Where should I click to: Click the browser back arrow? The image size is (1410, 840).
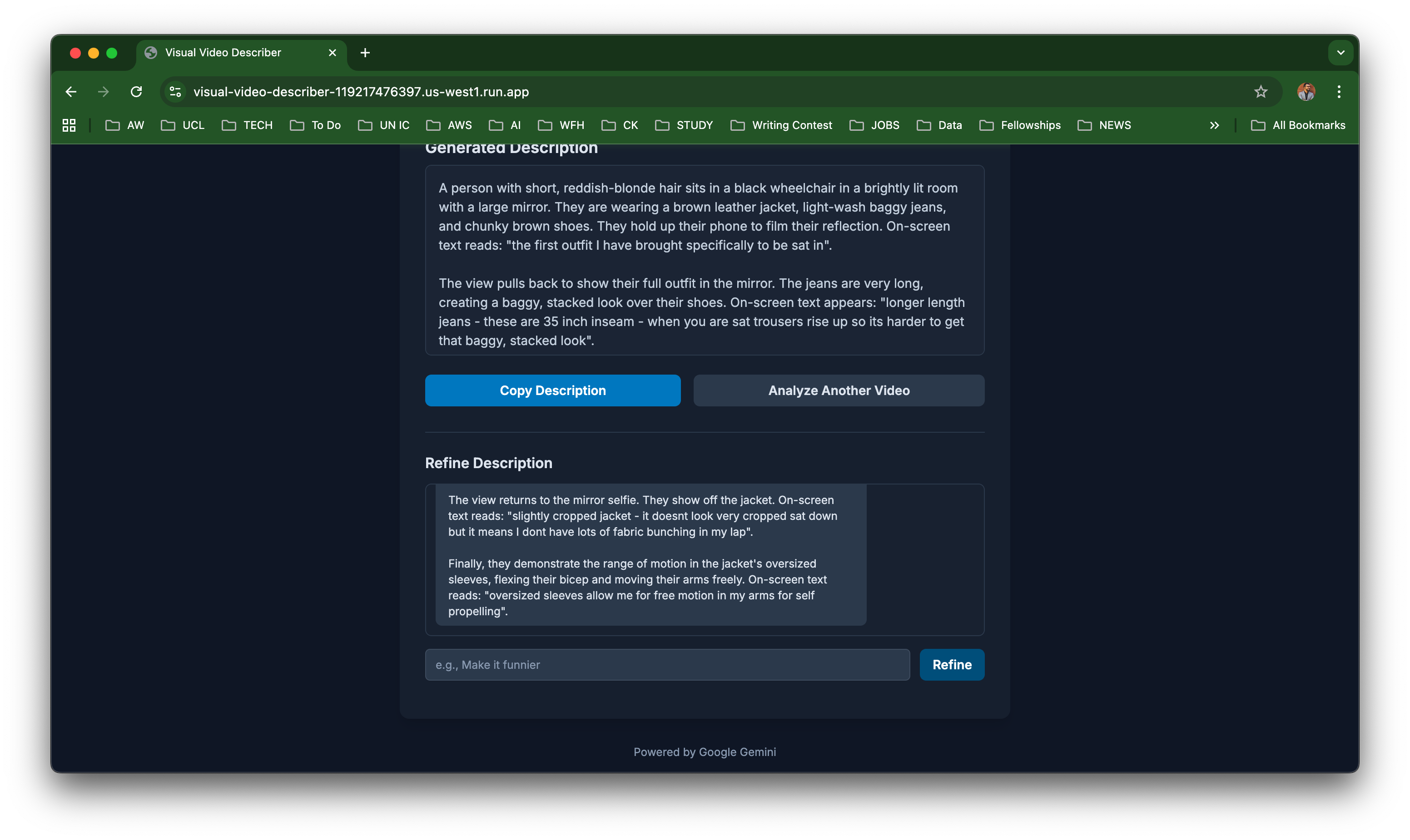(71, 92)
